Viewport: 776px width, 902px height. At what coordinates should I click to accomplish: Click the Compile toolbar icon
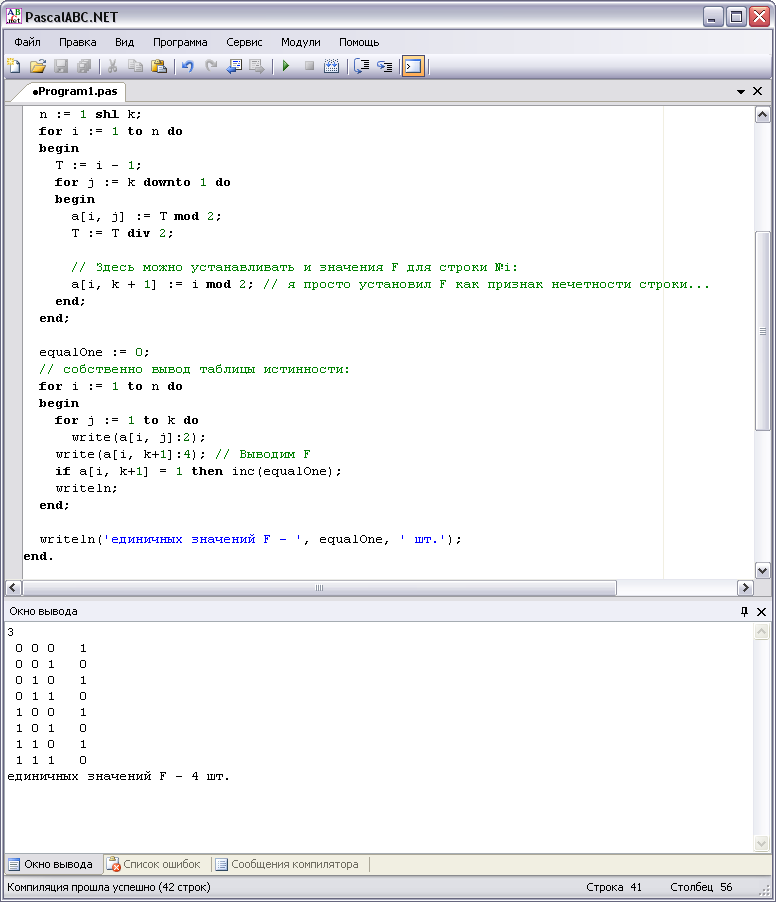(332, 67)
